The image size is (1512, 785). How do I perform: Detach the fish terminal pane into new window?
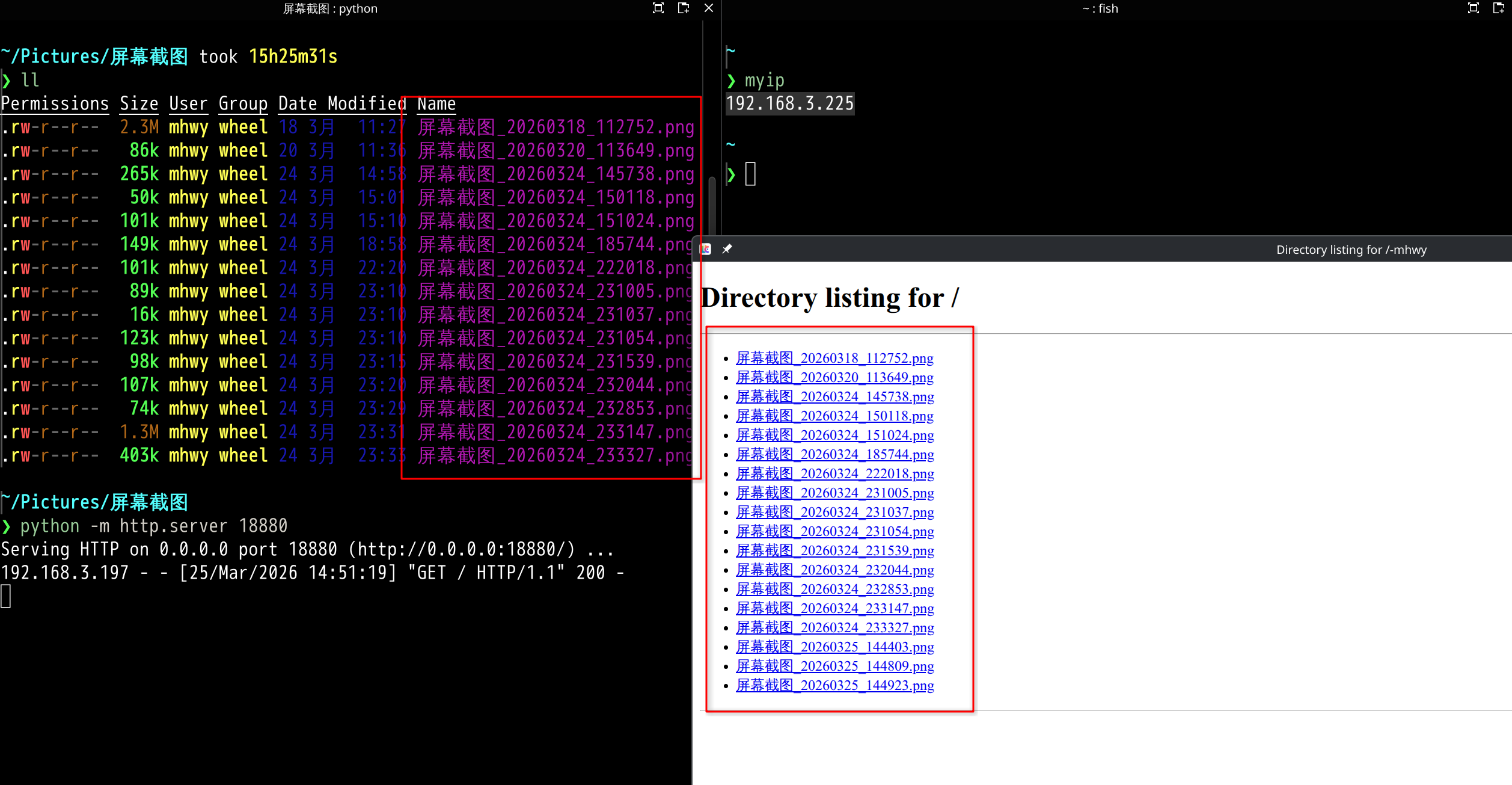[1499, 8]
